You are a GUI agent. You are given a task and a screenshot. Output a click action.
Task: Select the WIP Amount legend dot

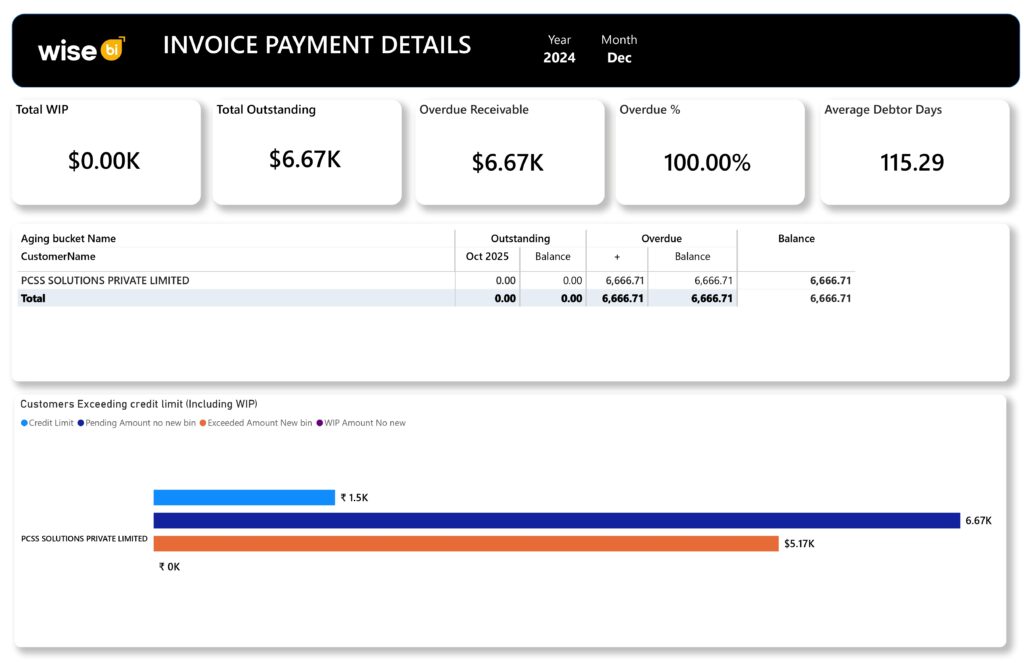pos(320,423)
